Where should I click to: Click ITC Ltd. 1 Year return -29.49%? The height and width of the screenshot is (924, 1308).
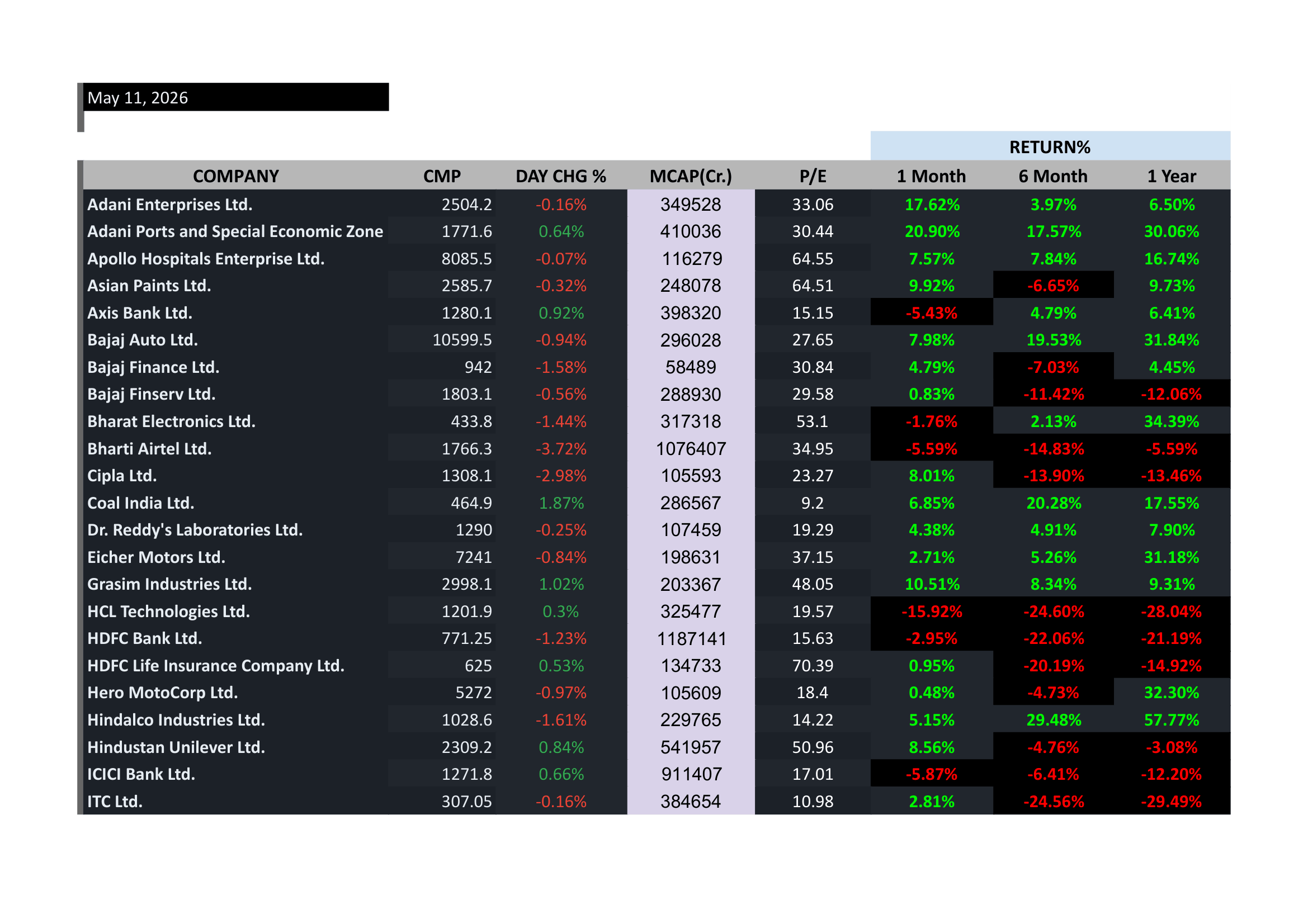pos(1172,801)
